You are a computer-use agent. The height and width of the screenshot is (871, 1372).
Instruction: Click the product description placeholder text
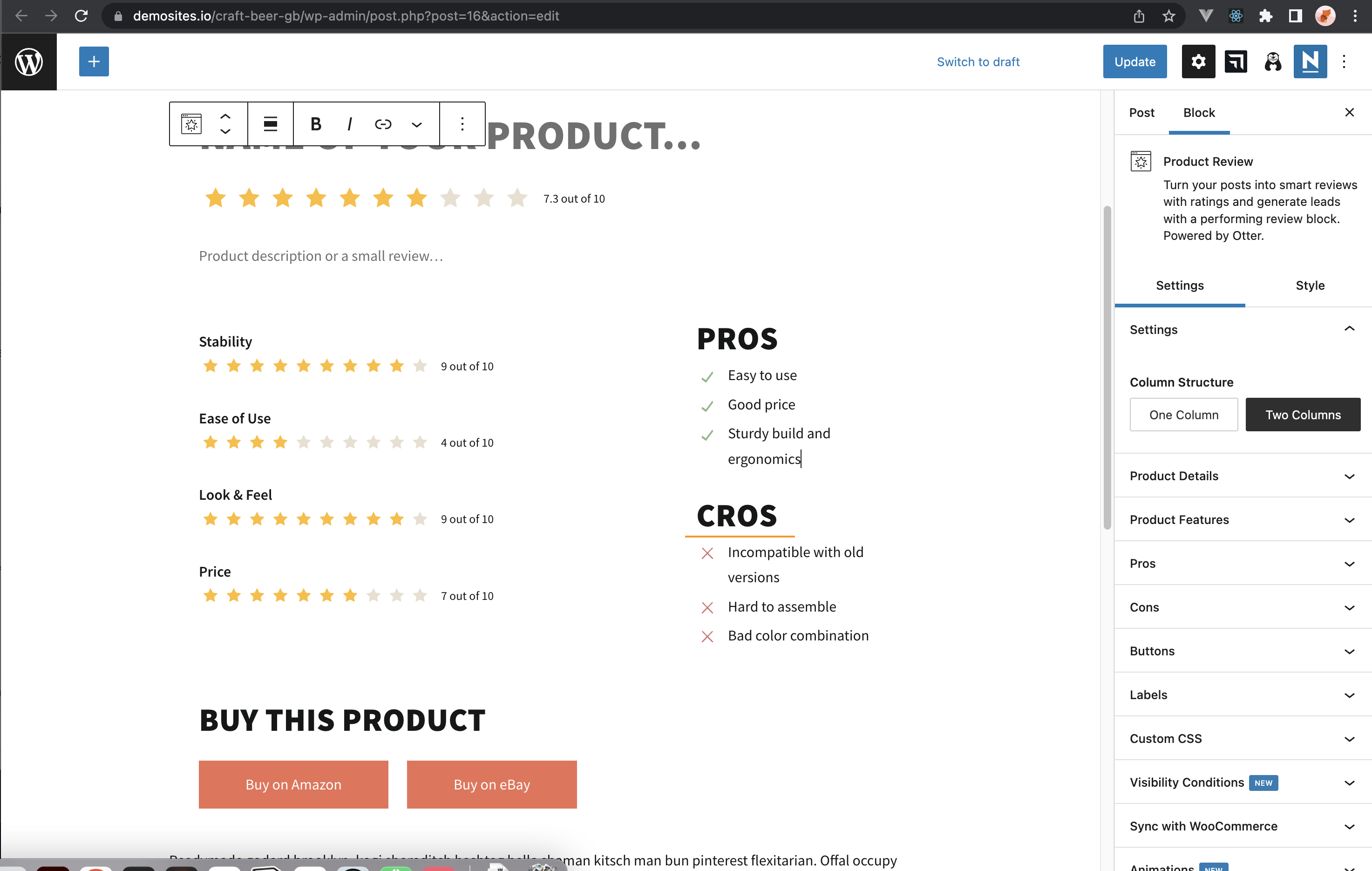pyautogui.click(x=321, y=256)
